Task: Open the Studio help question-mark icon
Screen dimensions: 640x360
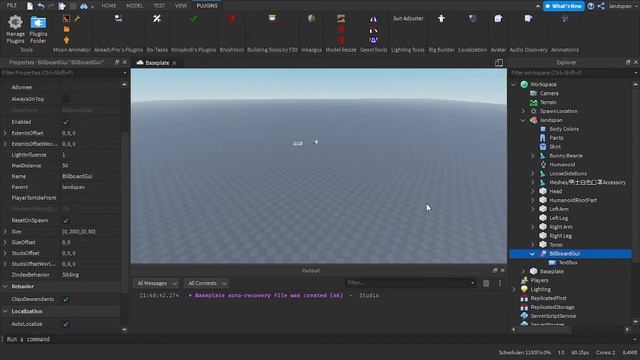Action: coord(591,6)
